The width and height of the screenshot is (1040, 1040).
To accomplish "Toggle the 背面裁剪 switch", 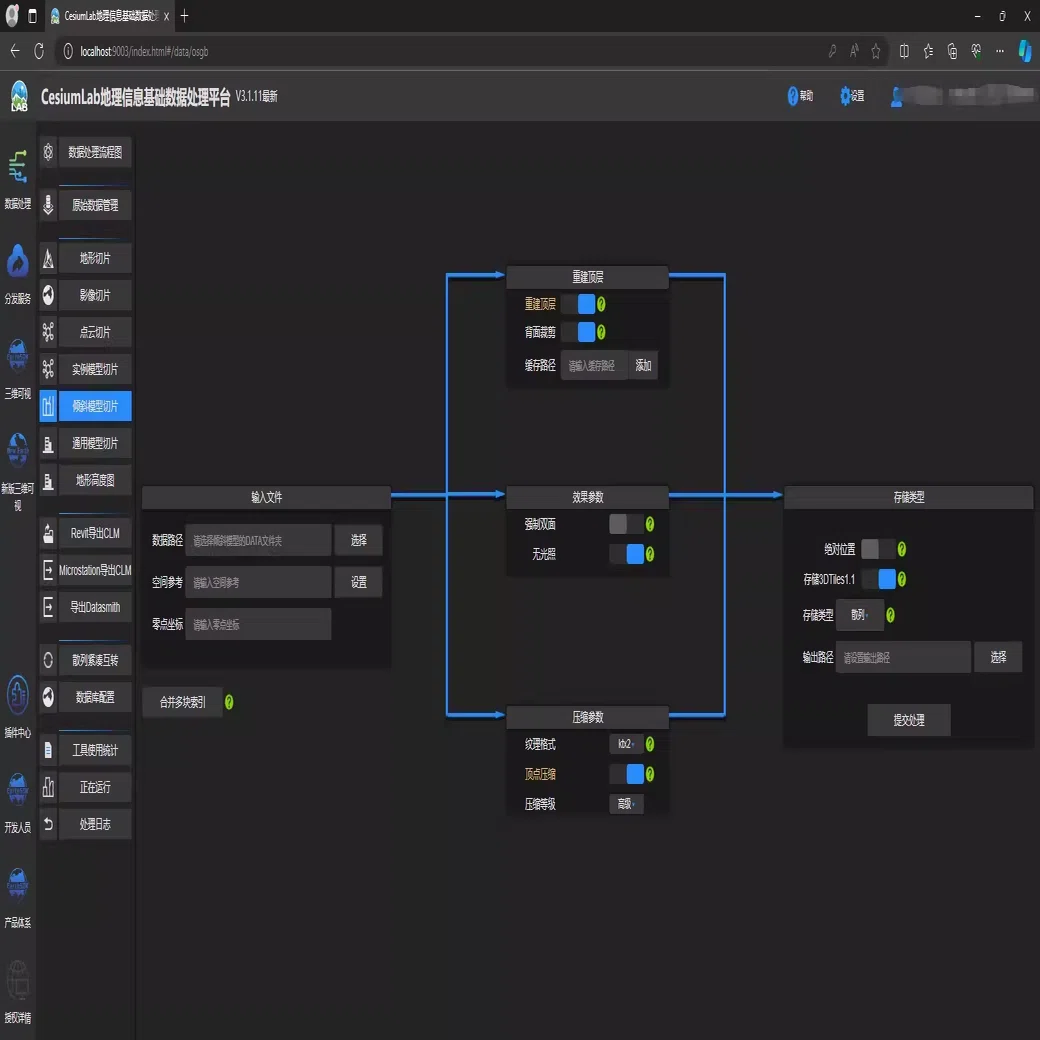I will pyautogui.click(x=578, y=332).
